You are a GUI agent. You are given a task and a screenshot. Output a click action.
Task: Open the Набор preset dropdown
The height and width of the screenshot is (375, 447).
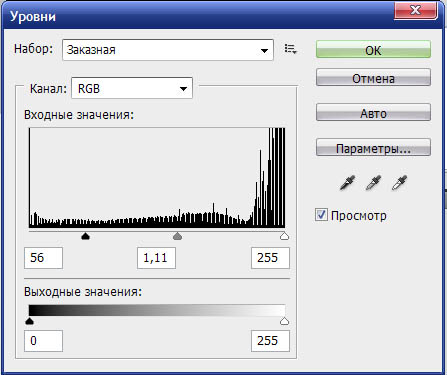point(168,50)
